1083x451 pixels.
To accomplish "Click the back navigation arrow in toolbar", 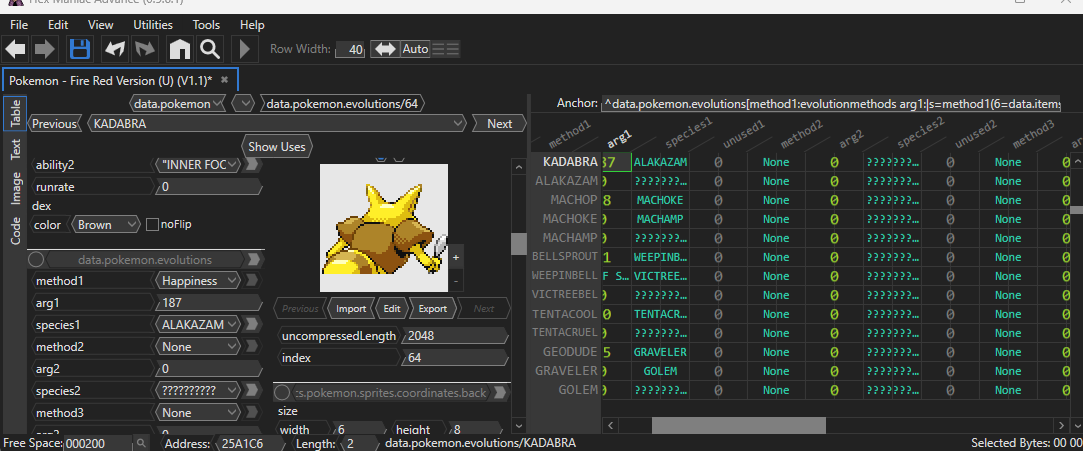I will 15,49.
